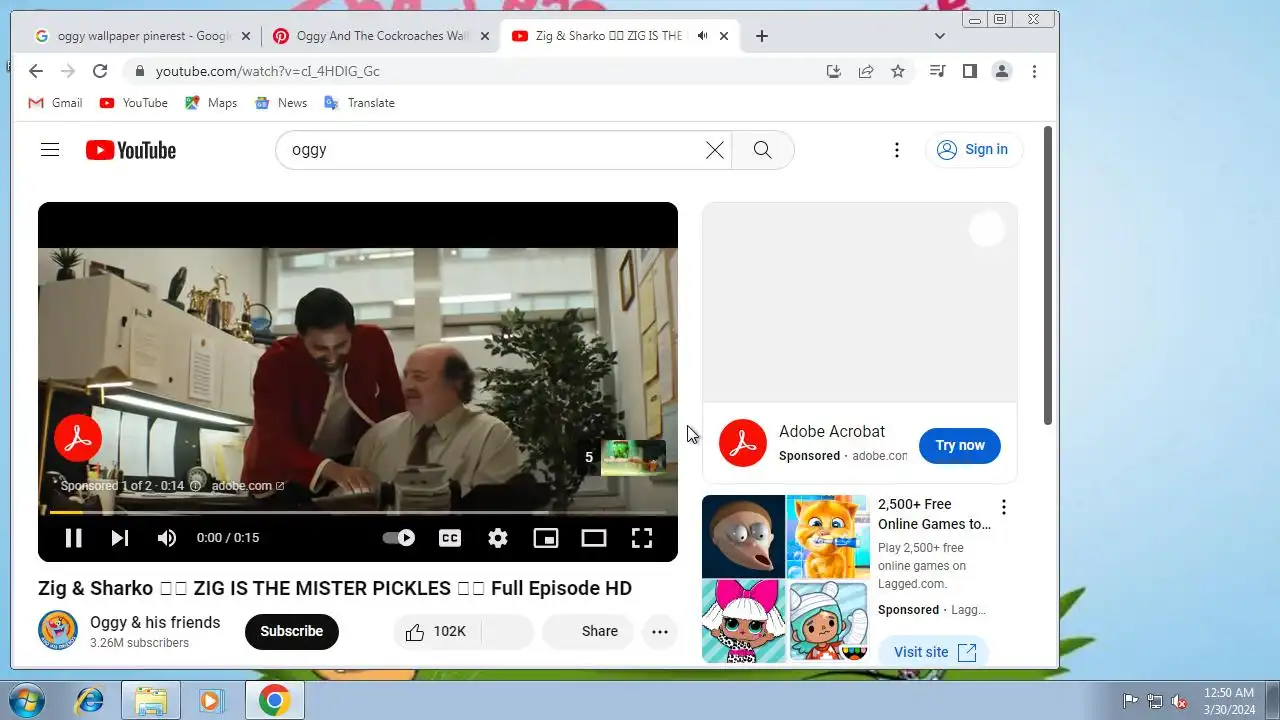
Task: Subscribe to Oggy & his friends
Action: (x=292, y=631)
